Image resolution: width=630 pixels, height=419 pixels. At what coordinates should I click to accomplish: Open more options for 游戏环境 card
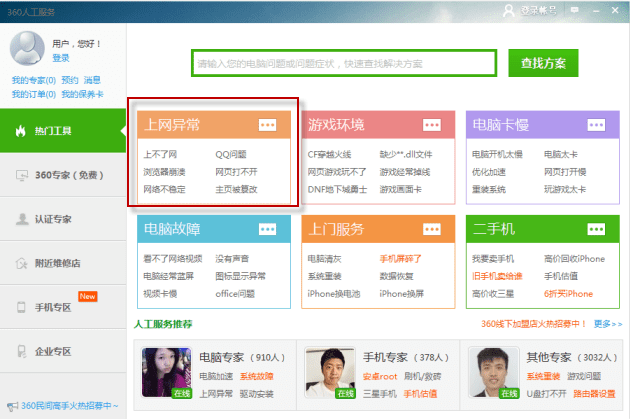432,125
